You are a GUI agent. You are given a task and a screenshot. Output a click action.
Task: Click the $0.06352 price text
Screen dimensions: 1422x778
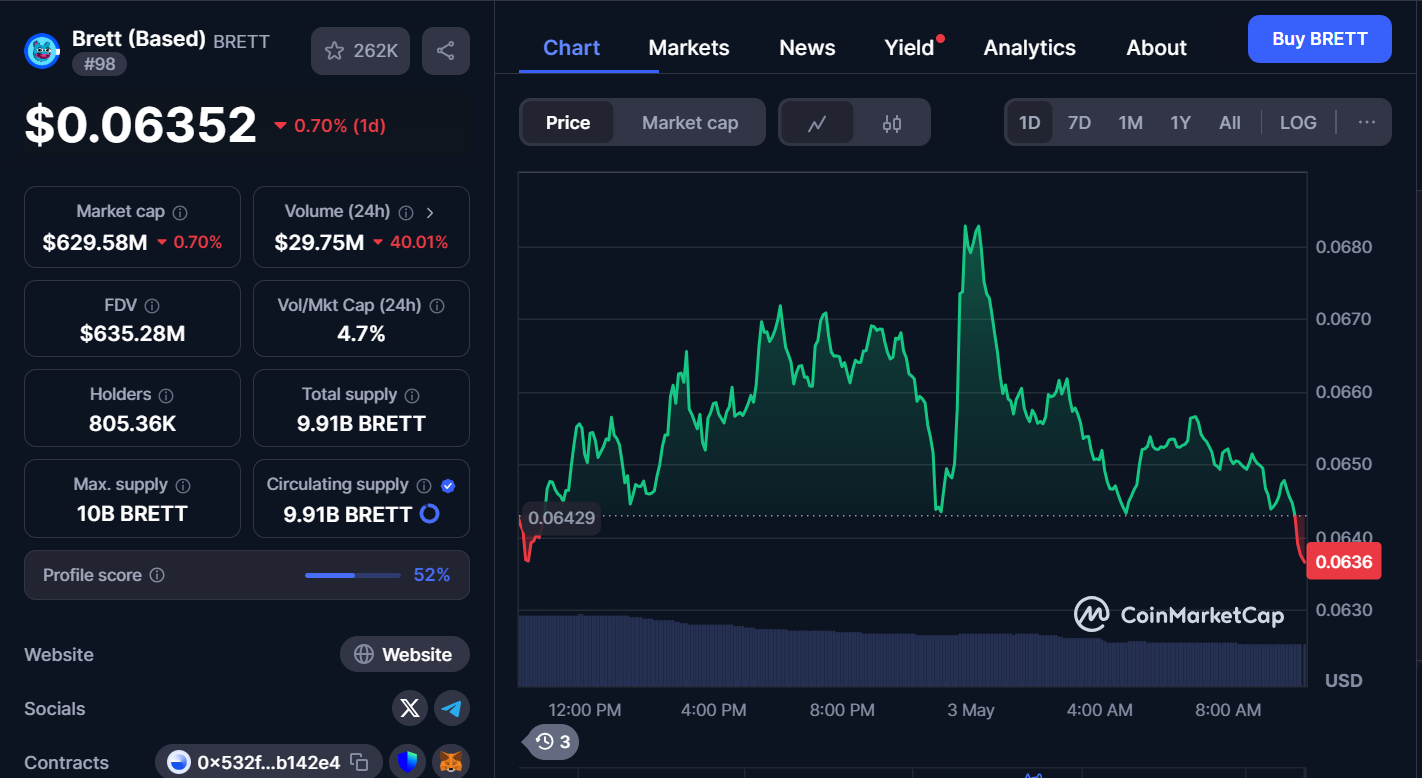point(141,125)
